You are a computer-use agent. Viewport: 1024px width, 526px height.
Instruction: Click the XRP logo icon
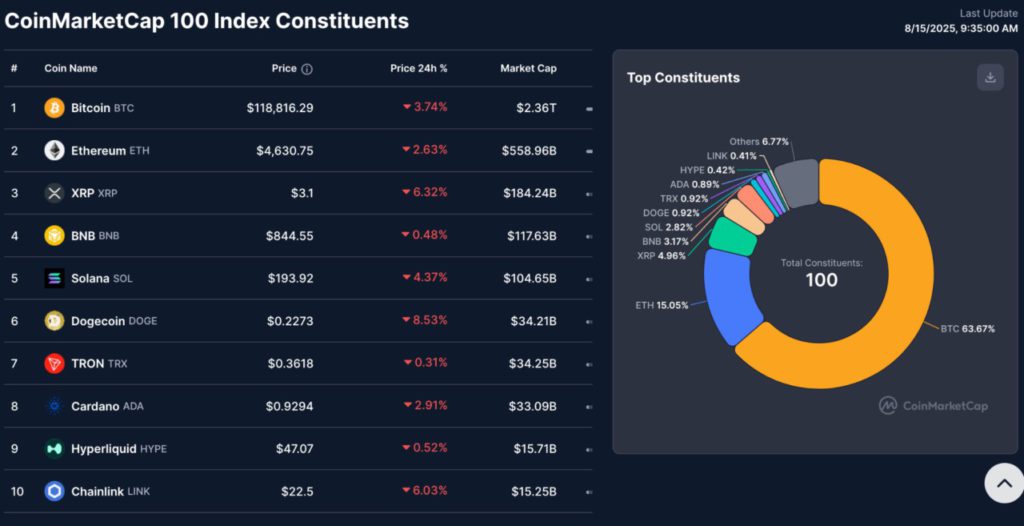point(54,193)
